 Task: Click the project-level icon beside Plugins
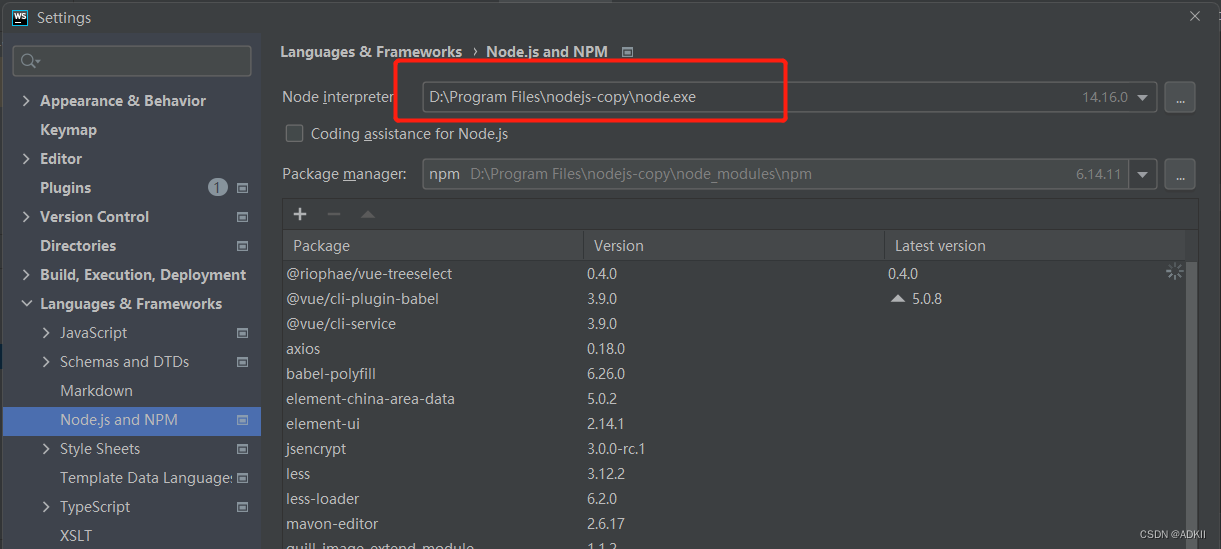pyautogui.click(x=242, y=188)
